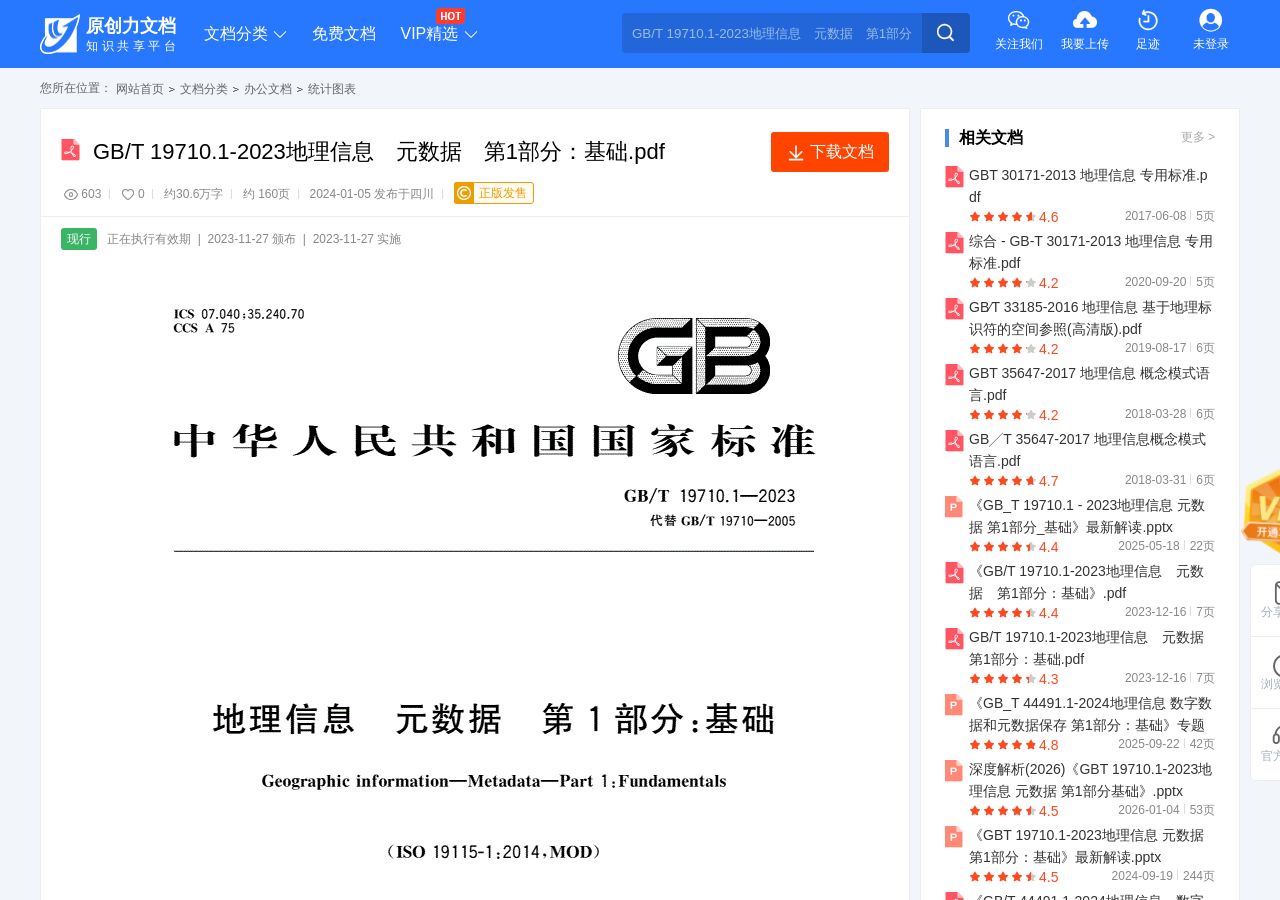Open GB／T 35647-2017 地理信息概念模式语言.pdf
The height and width of the screenshot is (900, 1280).
click(x=1088, y=450)
